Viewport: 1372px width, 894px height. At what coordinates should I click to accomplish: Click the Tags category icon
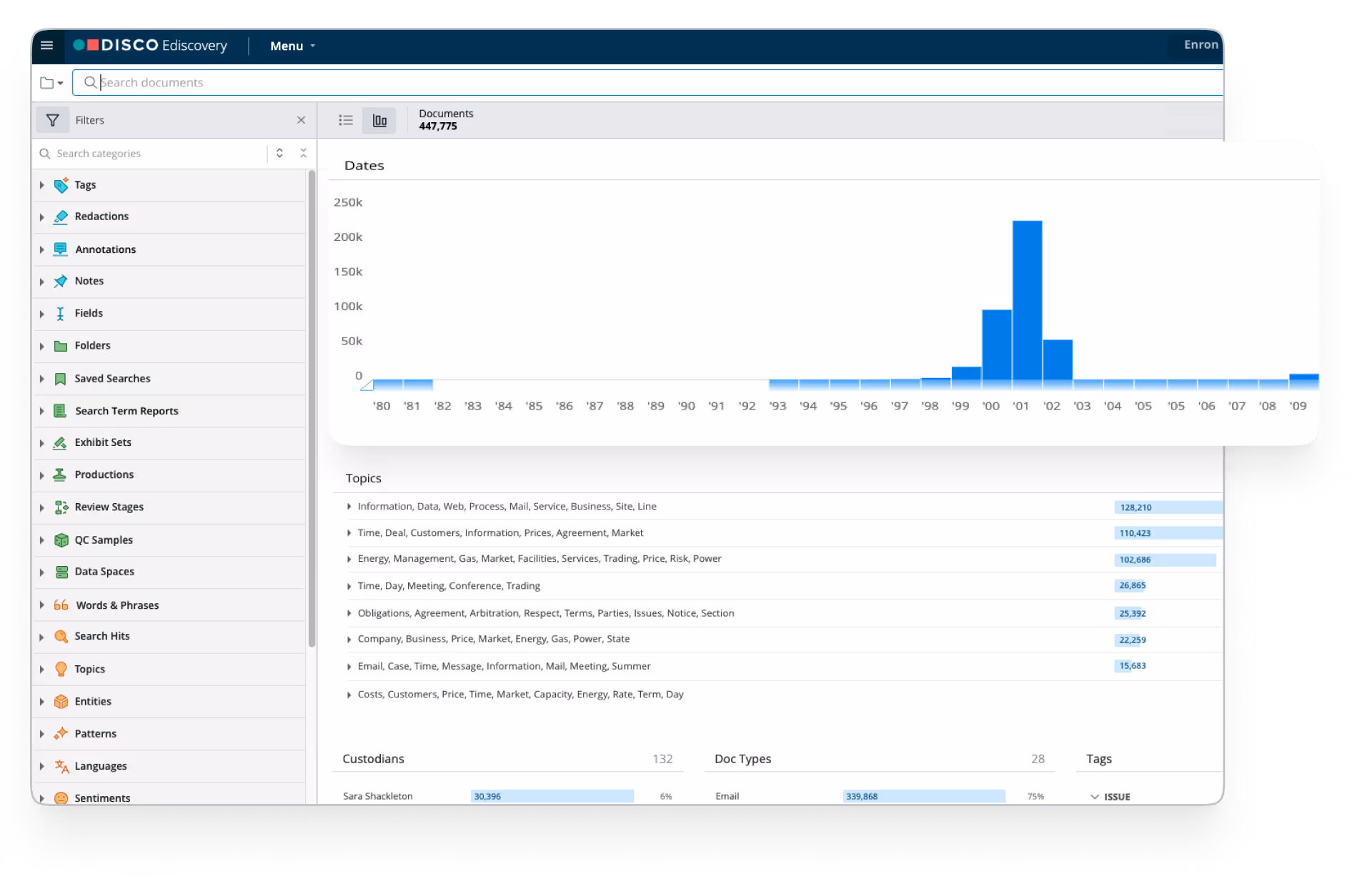coord(61,185)
